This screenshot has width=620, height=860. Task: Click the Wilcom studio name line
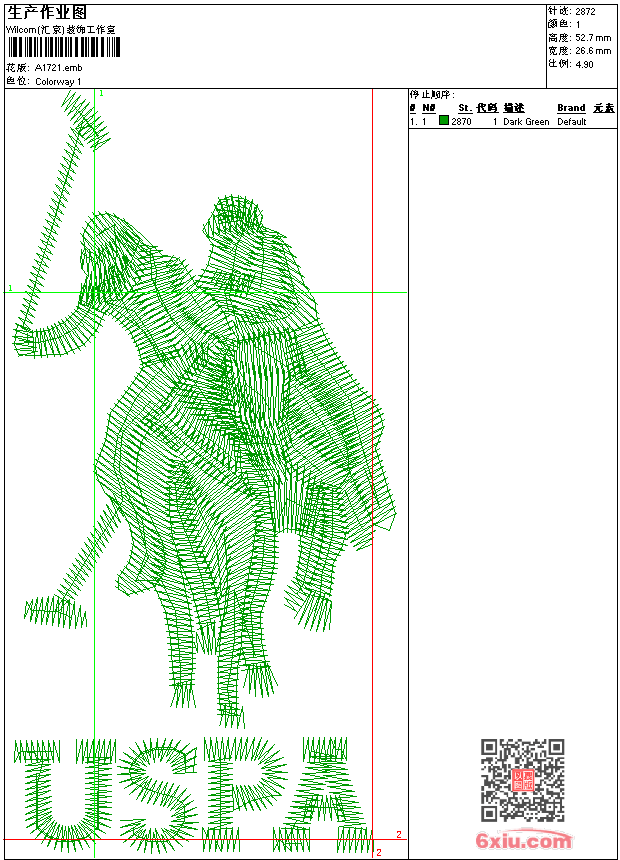tap(61, 30)
